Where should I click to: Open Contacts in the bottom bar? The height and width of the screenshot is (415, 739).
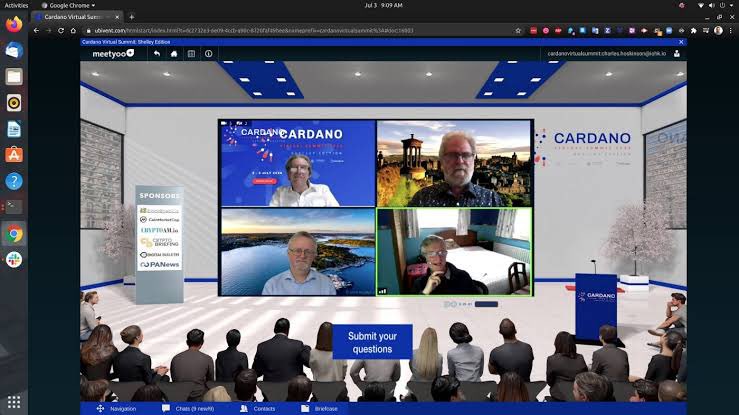(x=257, y=408)
